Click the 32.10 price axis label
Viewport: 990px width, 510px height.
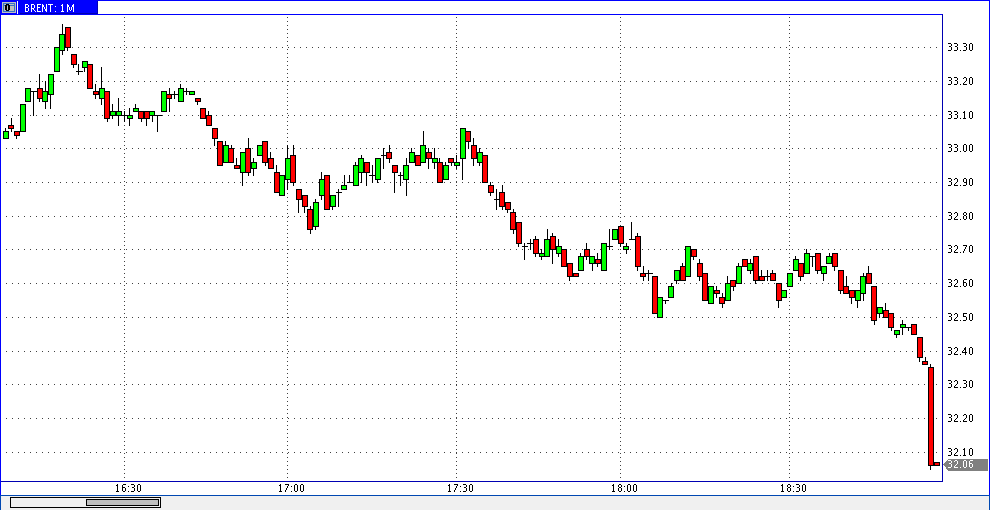click(x=960, y=452)
